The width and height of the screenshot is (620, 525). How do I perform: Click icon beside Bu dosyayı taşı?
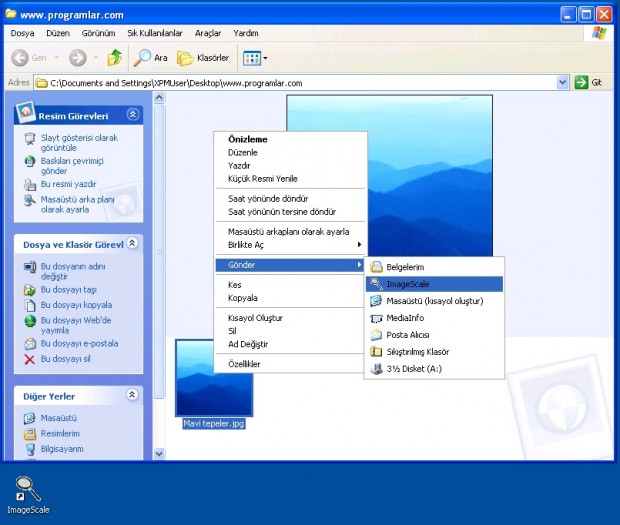[30, 290]
